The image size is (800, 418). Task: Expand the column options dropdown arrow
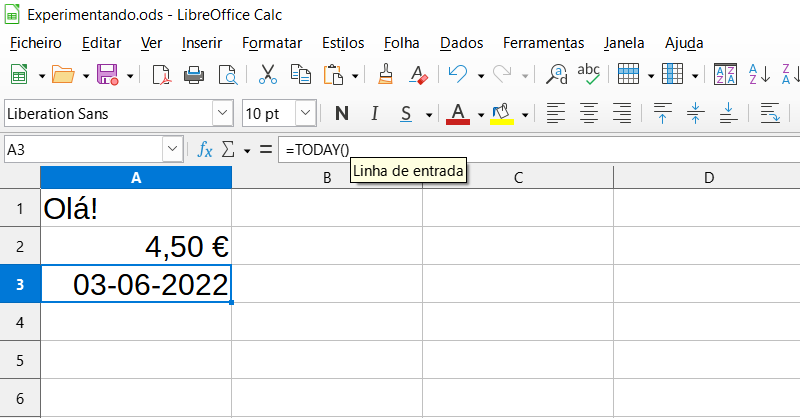pyautogui.click(x=695, y=76)
